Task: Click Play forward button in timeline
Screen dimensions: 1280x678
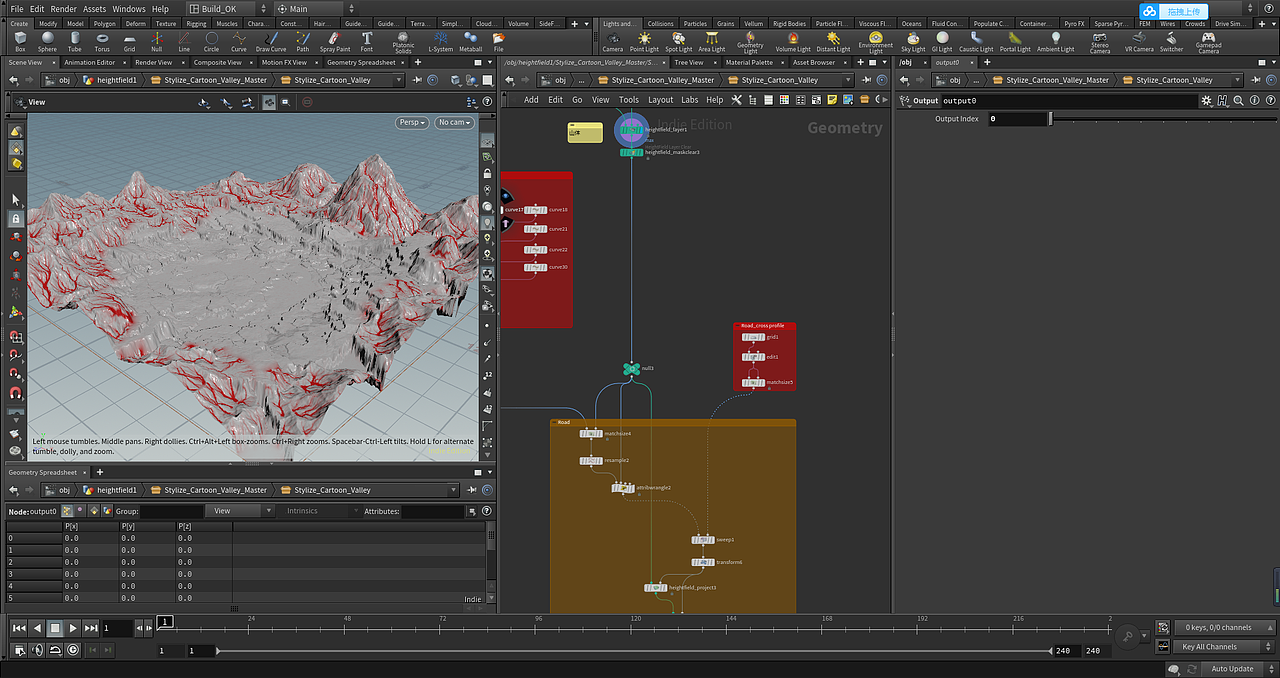Action: [73, 628]
